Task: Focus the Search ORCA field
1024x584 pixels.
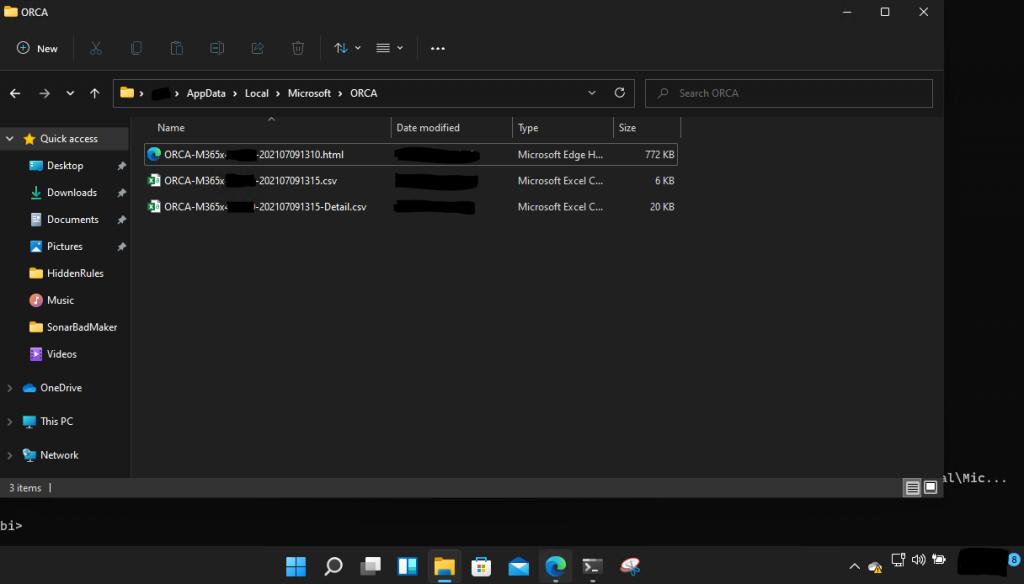Action: tap(789, 93)
